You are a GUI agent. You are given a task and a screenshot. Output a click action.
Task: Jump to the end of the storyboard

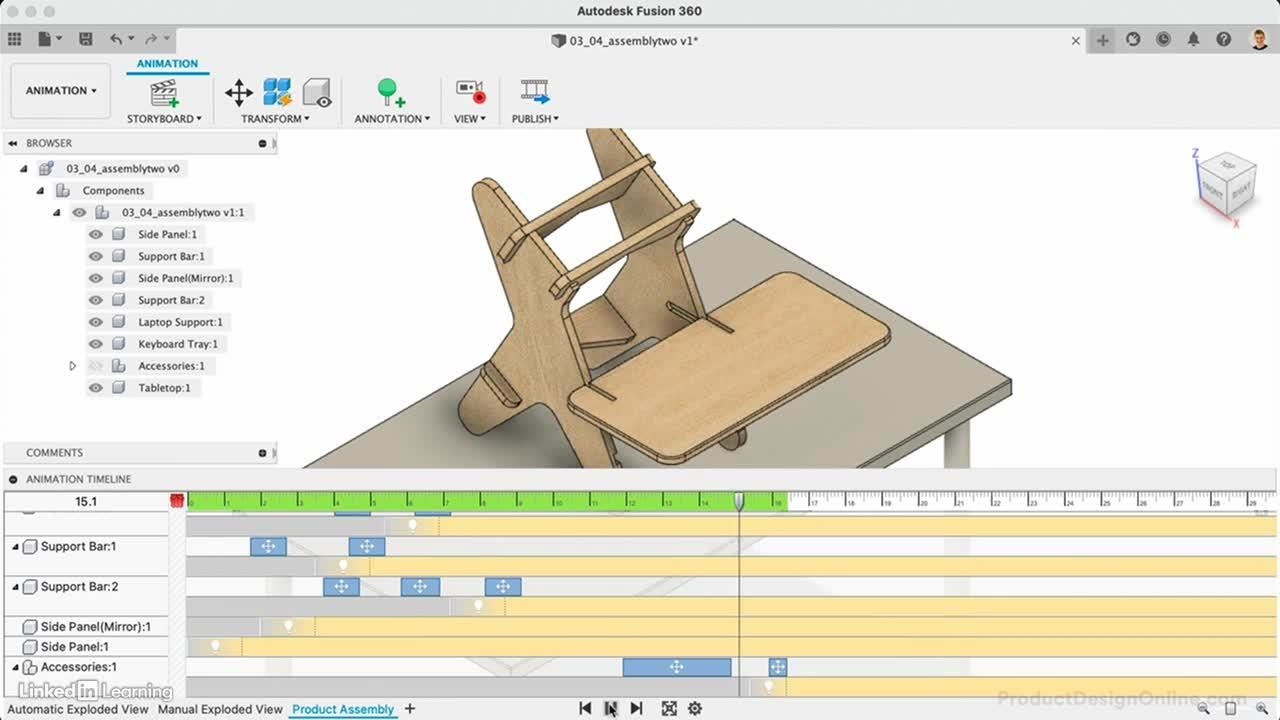pos(636,708)
